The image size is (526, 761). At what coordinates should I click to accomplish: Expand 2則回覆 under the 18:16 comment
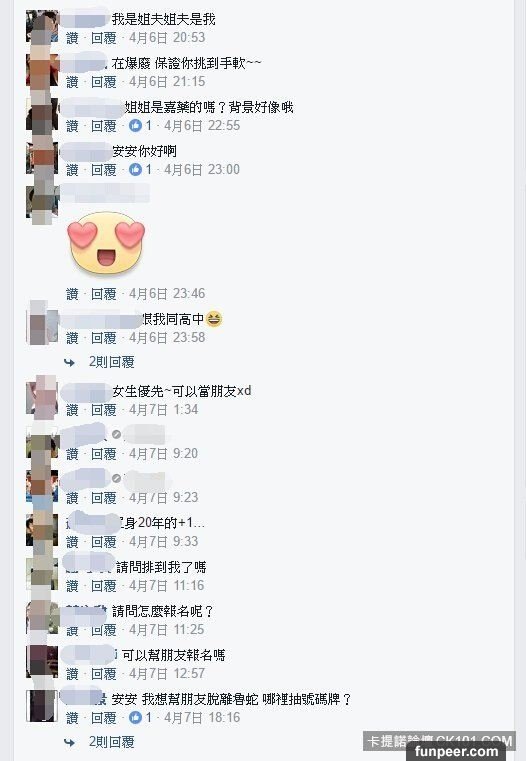point(112,742)
